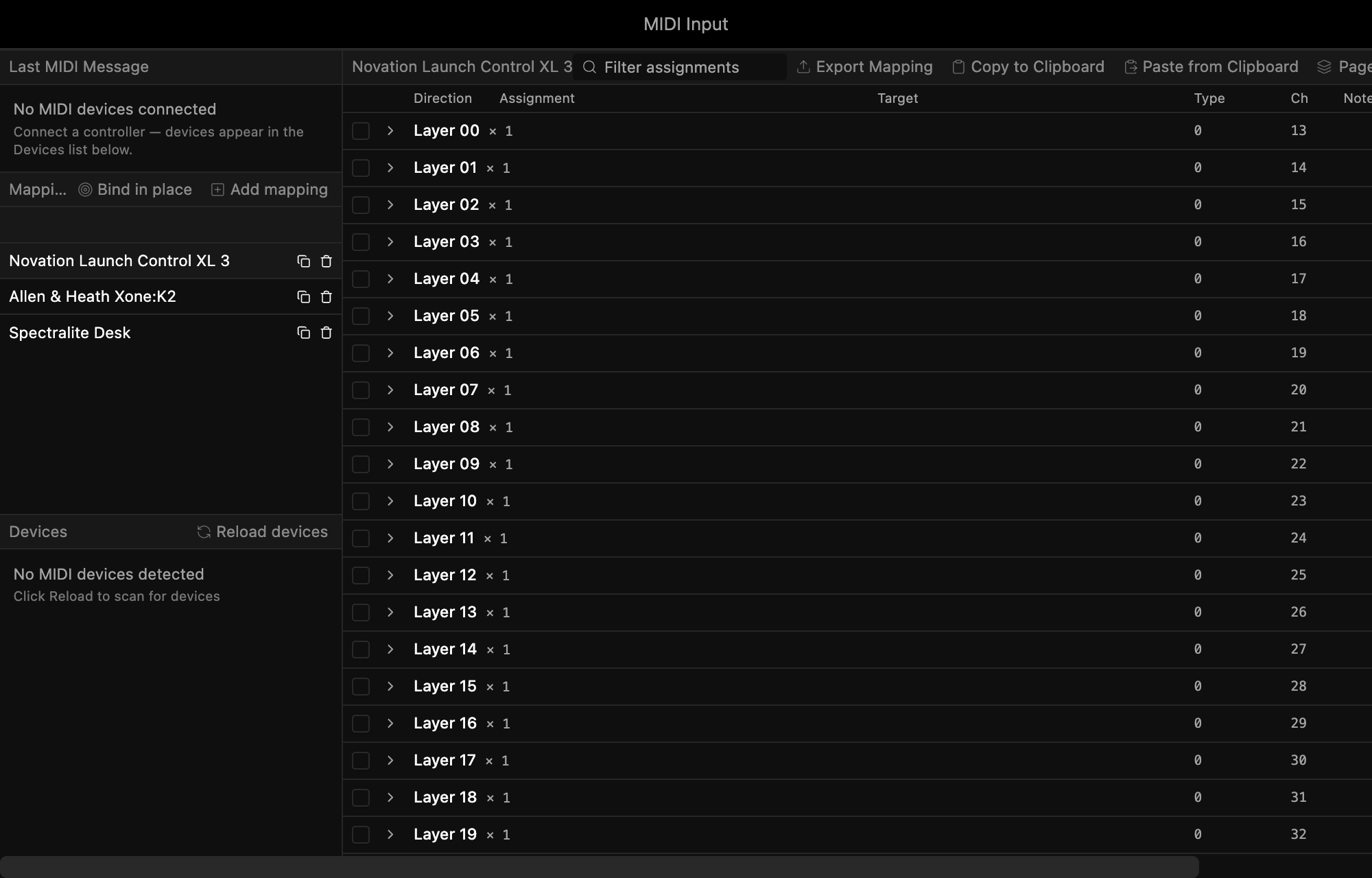1372x878 pixels.
Task: Click the clipboard icon for Copy to Clipboard
Action: click(958, 67)
